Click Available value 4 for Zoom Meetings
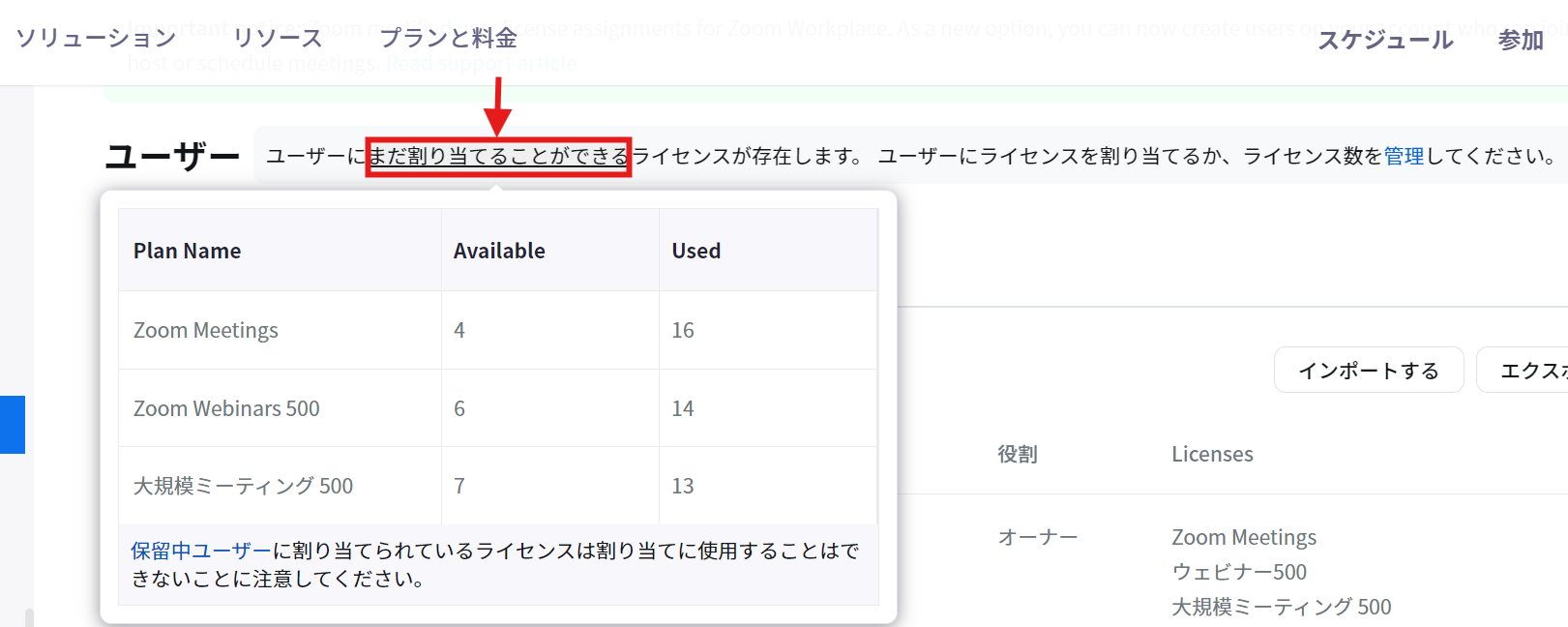Image resolution: width=1568 pixels, height=627 pixels. tap(459, 330)
